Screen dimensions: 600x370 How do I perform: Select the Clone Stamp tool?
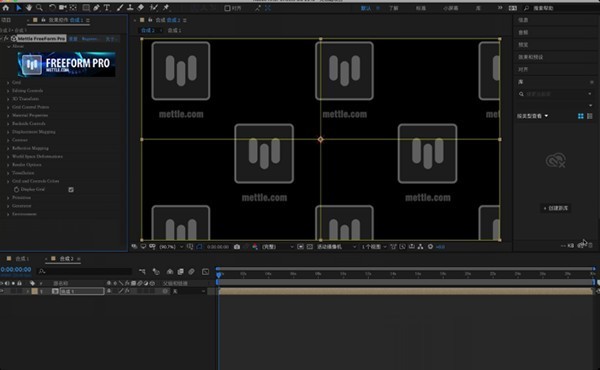click(x=130, y=8)
